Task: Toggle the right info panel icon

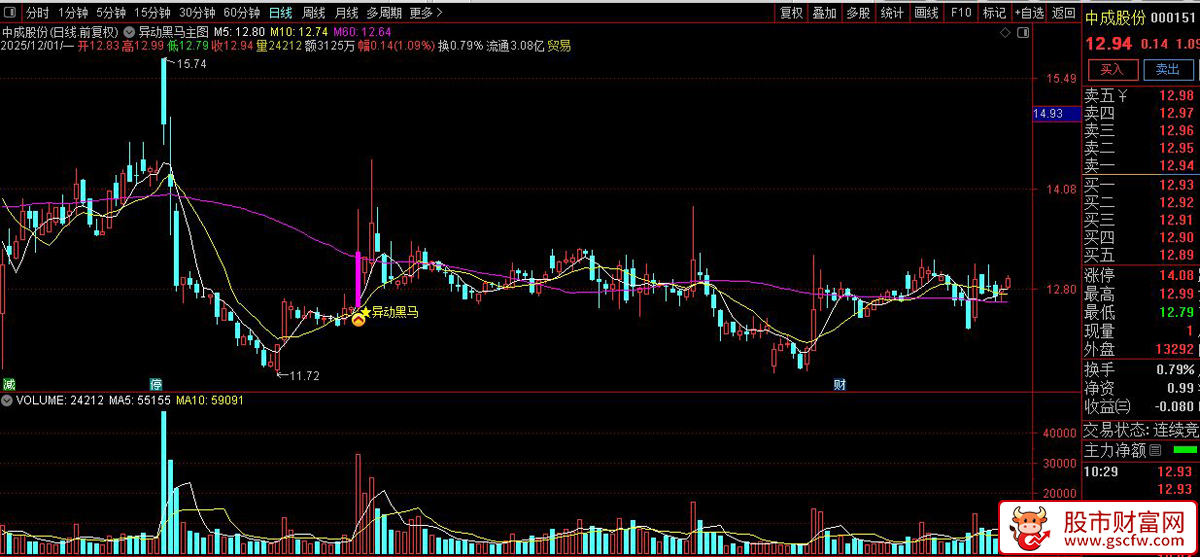Action: pos(1022,33)
